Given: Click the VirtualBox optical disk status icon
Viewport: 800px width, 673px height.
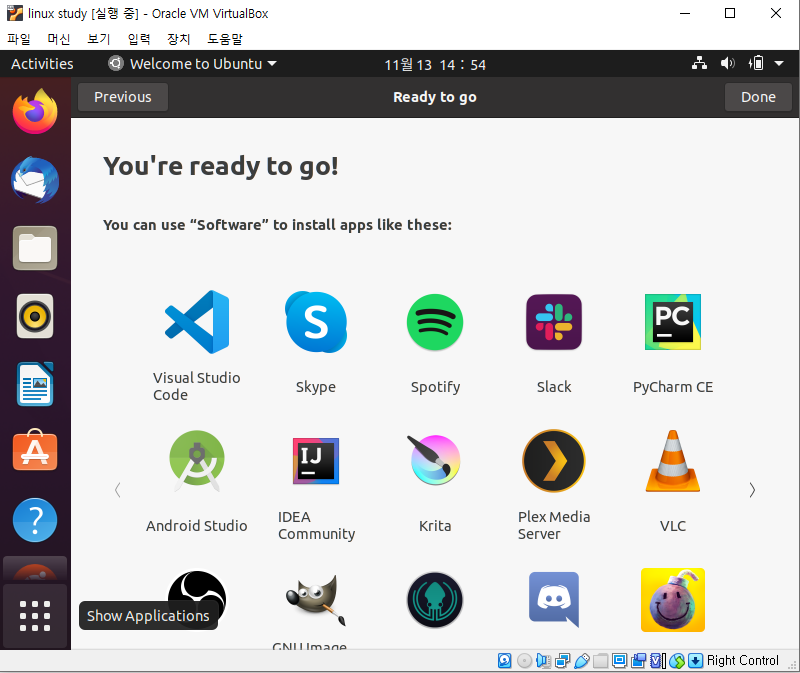Looking at the screenshot, I should tap(524, 661).
